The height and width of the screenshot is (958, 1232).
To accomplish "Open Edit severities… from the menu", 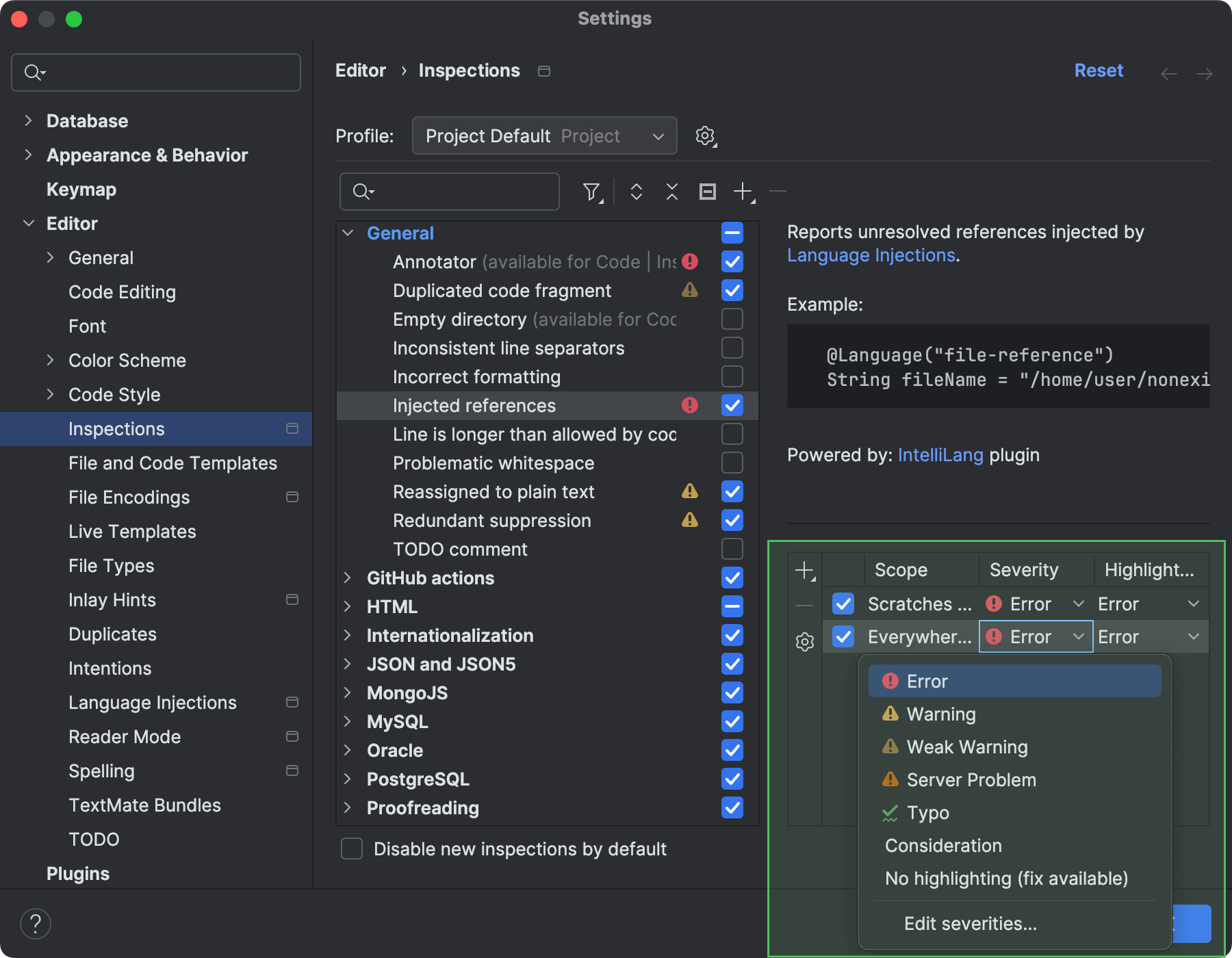I will 1014,923.
